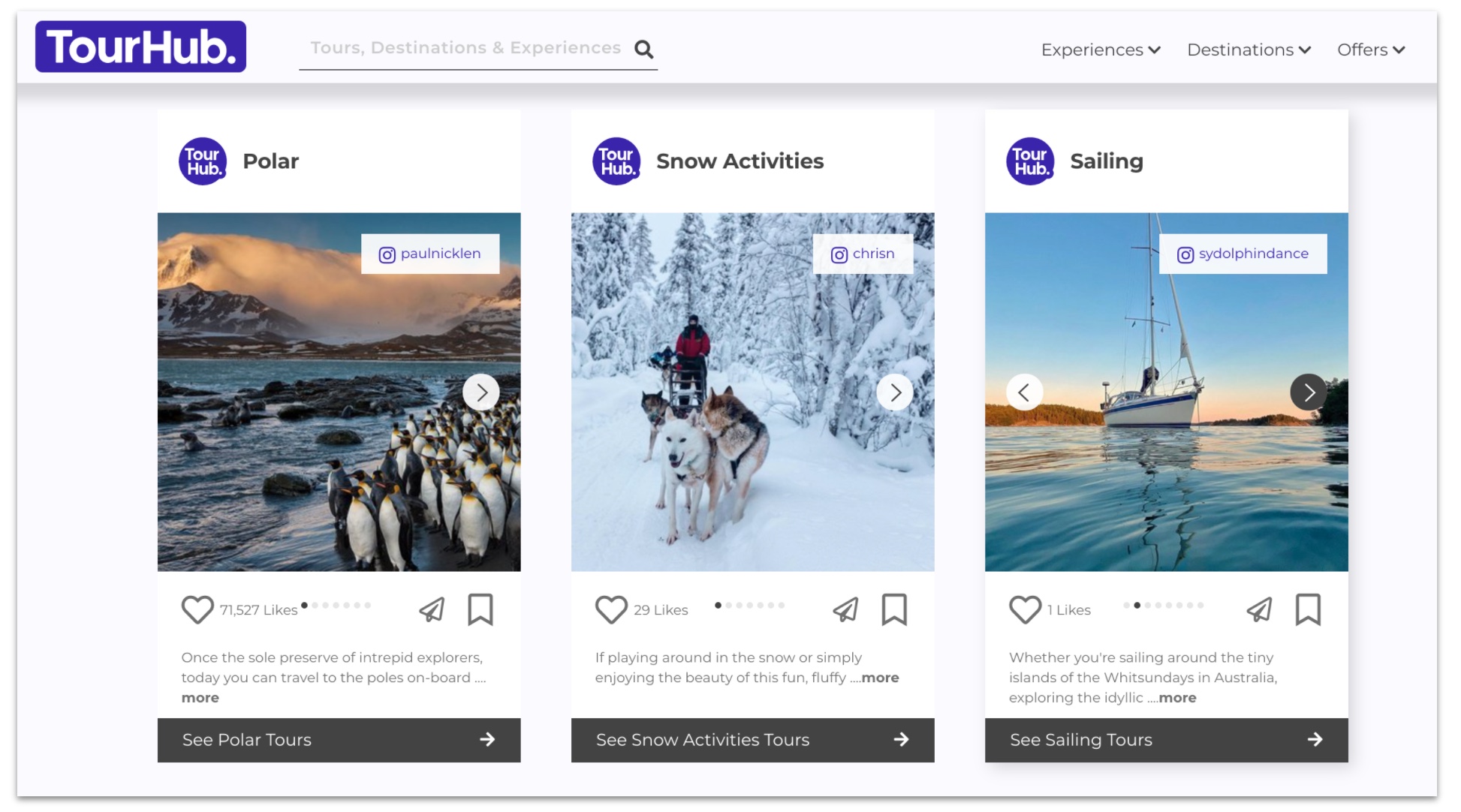Viewport: 1461px width, 812px height.
Task: Show next photo on Sailing card
Action: point(1309,392)
